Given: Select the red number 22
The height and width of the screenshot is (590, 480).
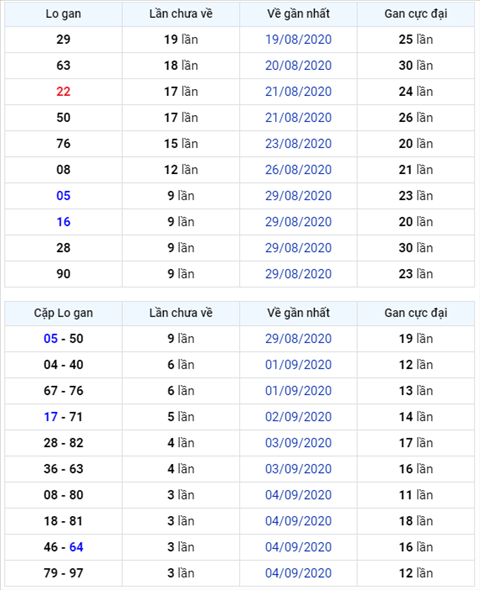Looking at the screenshot, I should coord(63,91).
